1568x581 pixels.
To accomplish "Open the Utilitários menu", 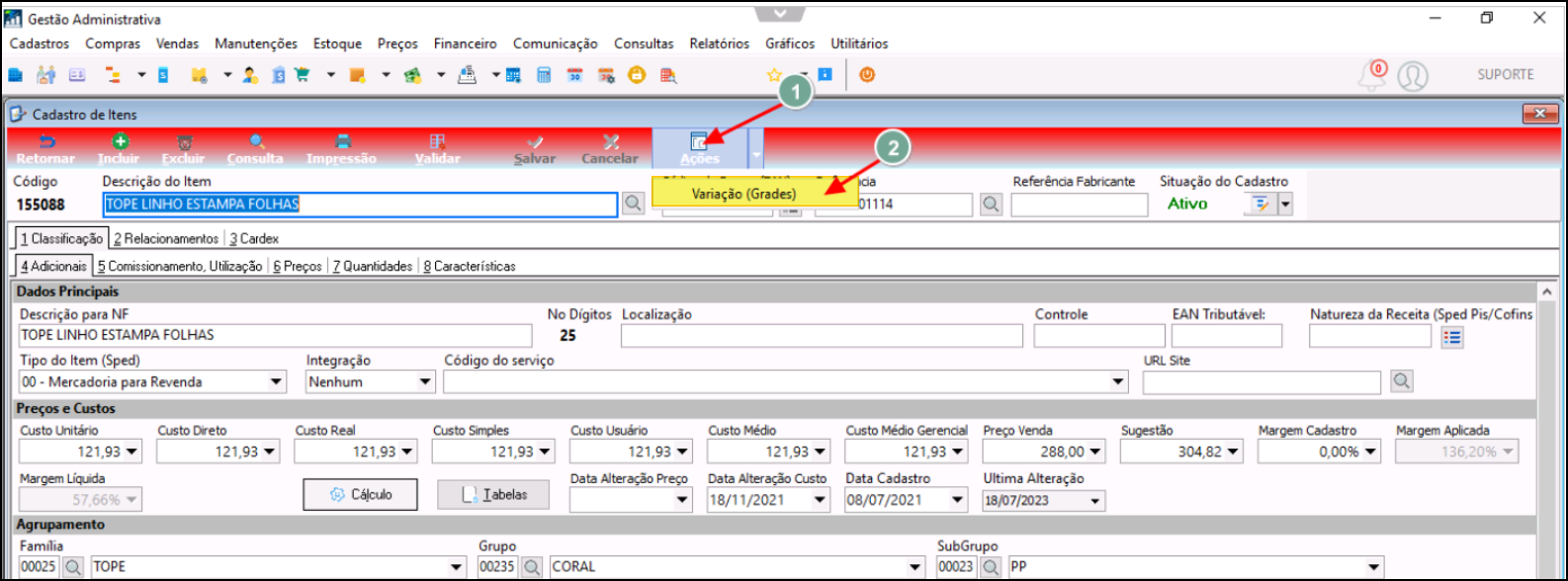I will (x=859, y=43).
